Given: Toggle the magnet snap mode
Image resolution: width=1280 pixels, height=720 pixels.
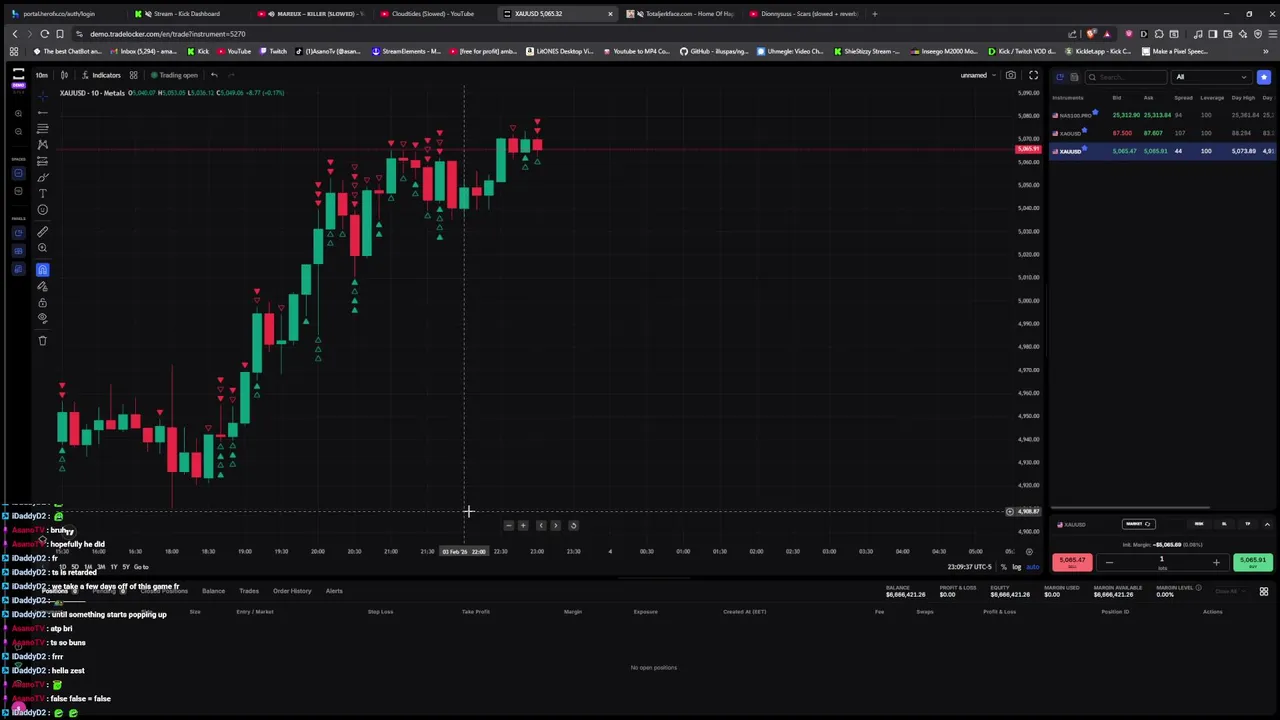Looking at the screenshot, I should 42,269.
